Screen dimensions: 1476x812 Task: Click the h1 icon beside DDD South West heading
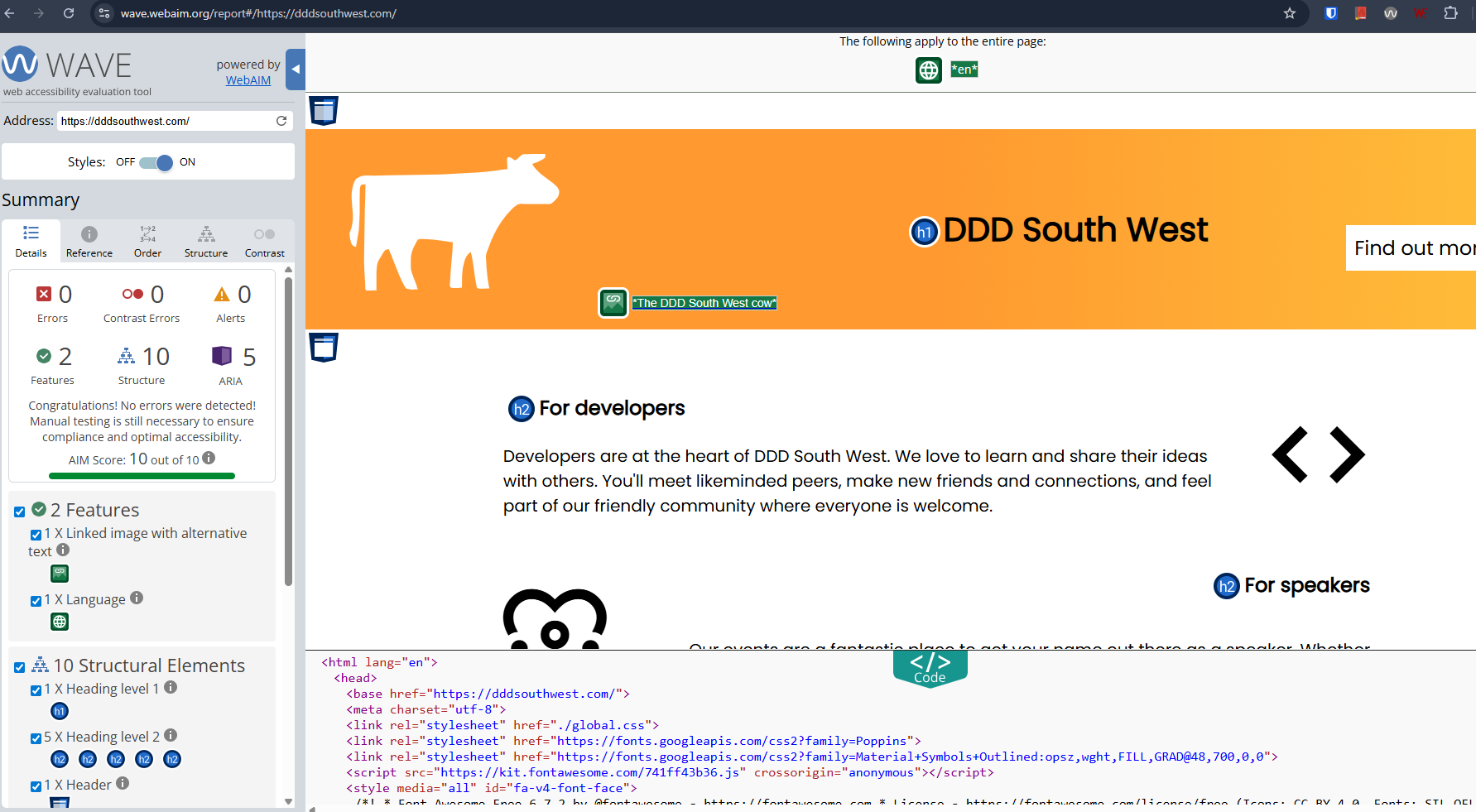point(923,232)
